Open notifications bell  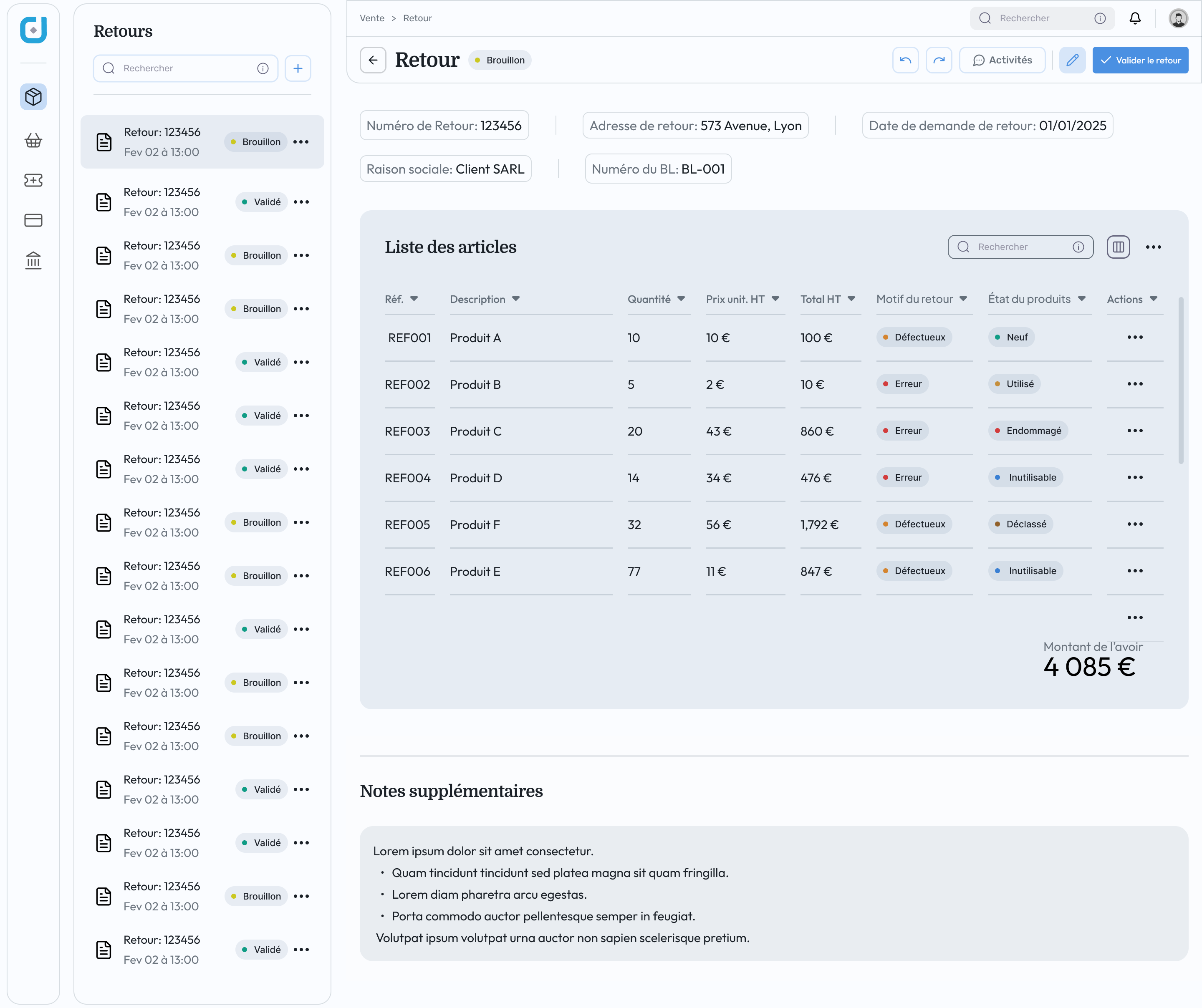(1135, 18)
